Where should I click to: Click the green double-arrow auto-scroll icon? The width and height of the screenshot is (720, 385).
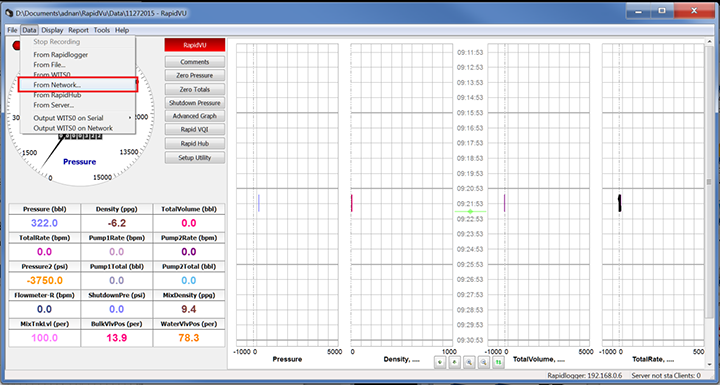coord(499,362)
